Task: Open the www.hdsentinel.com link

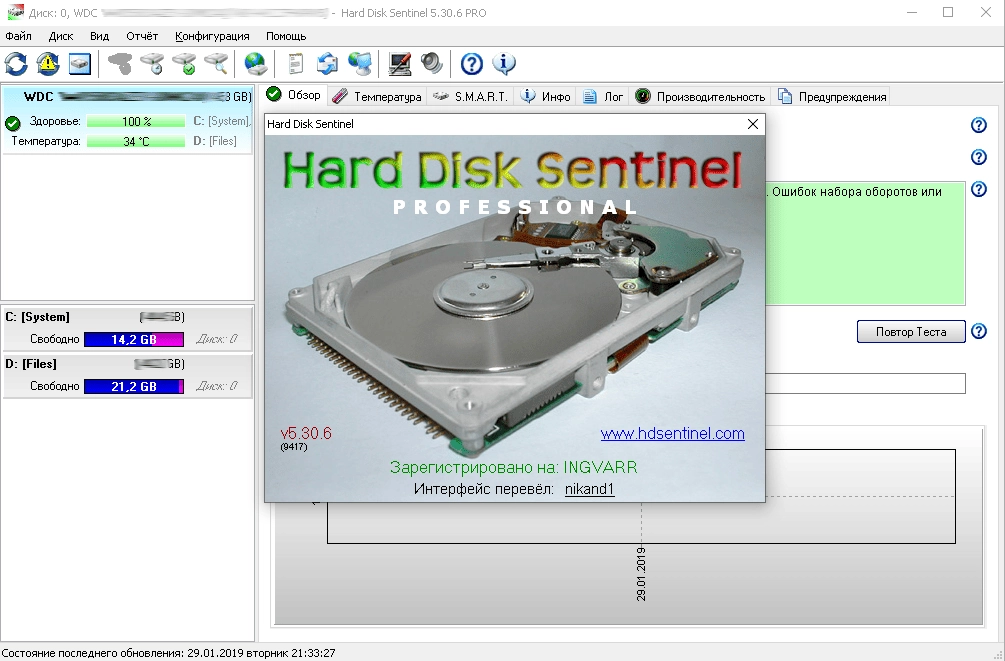Action: tap(672, 433)
